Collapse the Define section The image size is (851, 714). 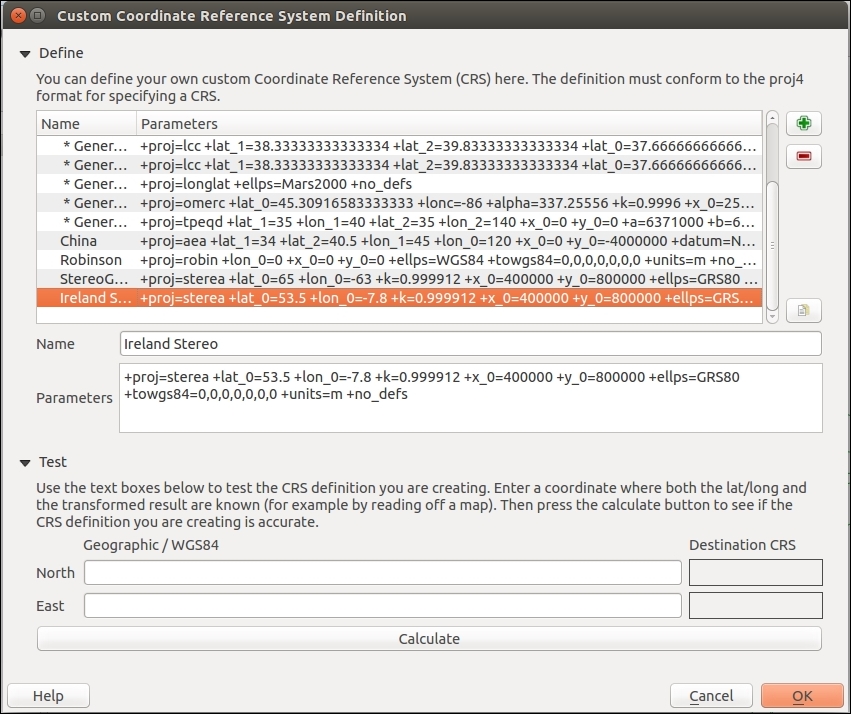tap(25, 53)
